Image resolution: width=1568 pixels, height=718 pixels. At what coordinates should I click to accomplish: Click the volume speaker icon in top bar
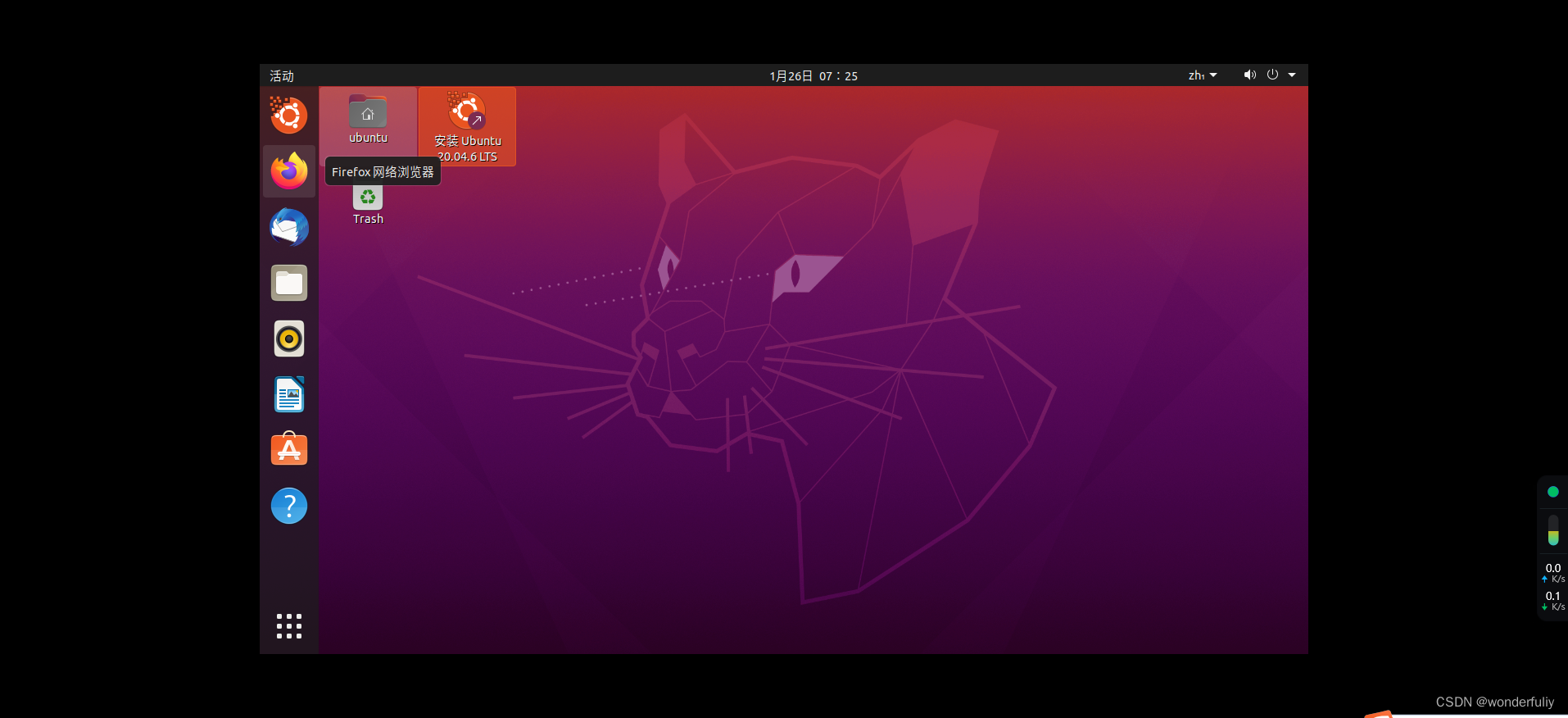pyautogui.click(x=1249, y=75)
